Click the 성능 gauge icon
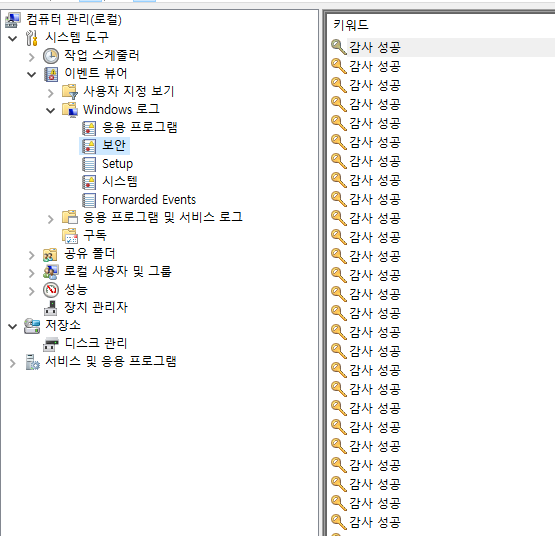This screenshot has height=536, width=555. [51, 290]
